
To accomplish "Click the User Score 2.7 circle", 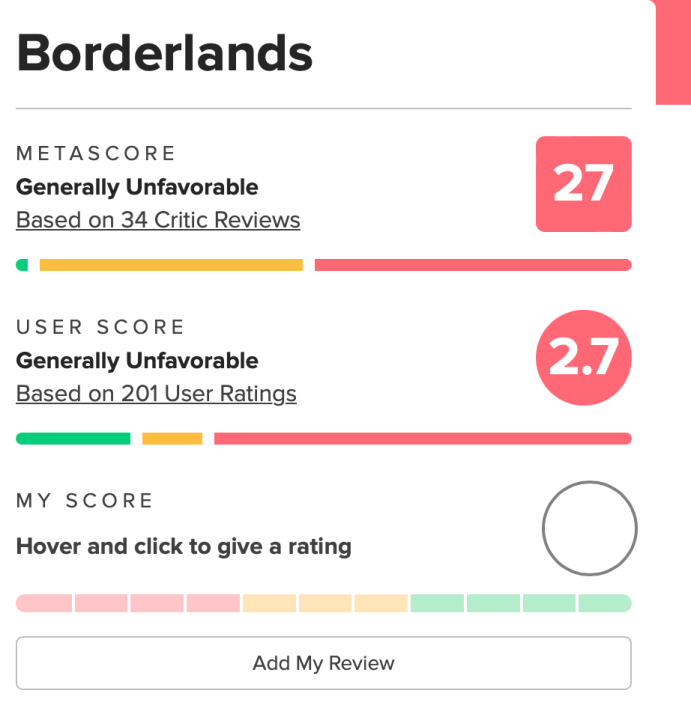I will (584, 358).
